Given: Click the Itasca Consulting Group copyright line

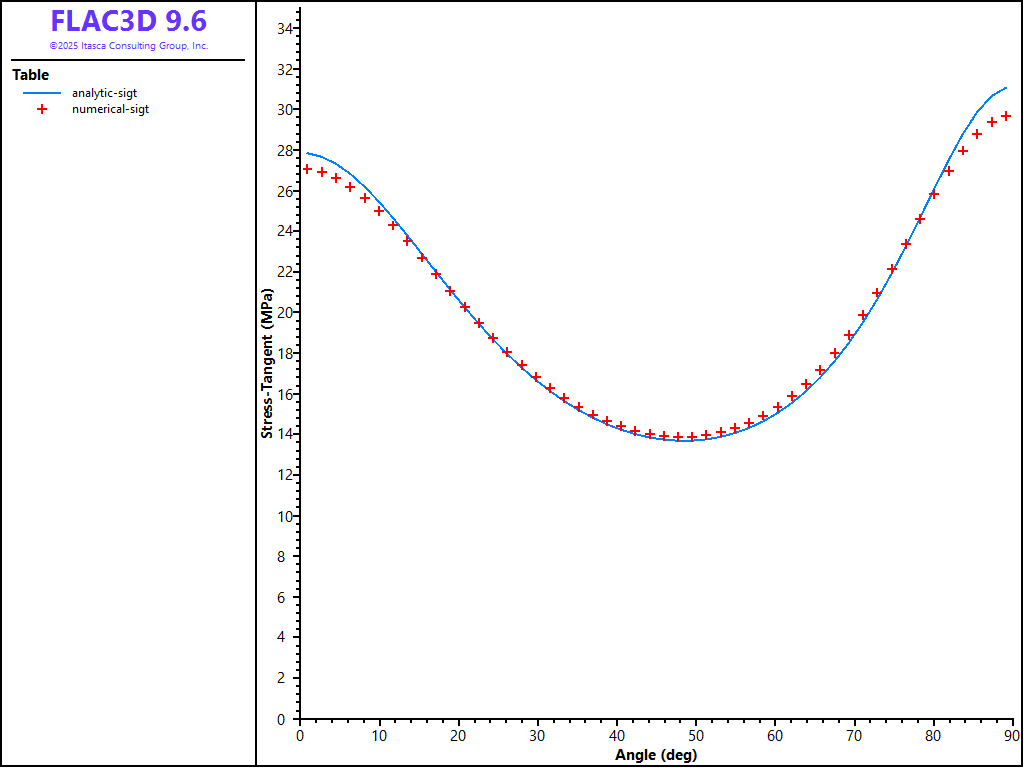Looking at the screenshot, I should pyautogui.click(x=128, y=46).
